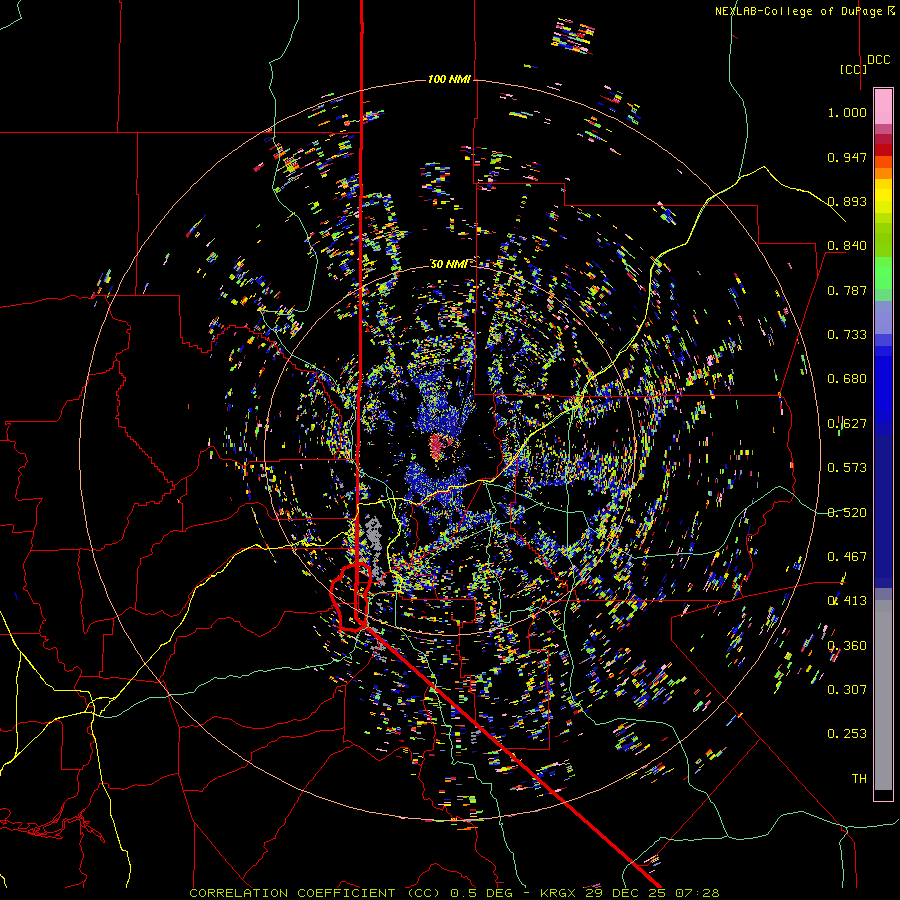
Task: Click the CORRELATION COEFFICIENT (CC) product title
Action: [315, 893]
